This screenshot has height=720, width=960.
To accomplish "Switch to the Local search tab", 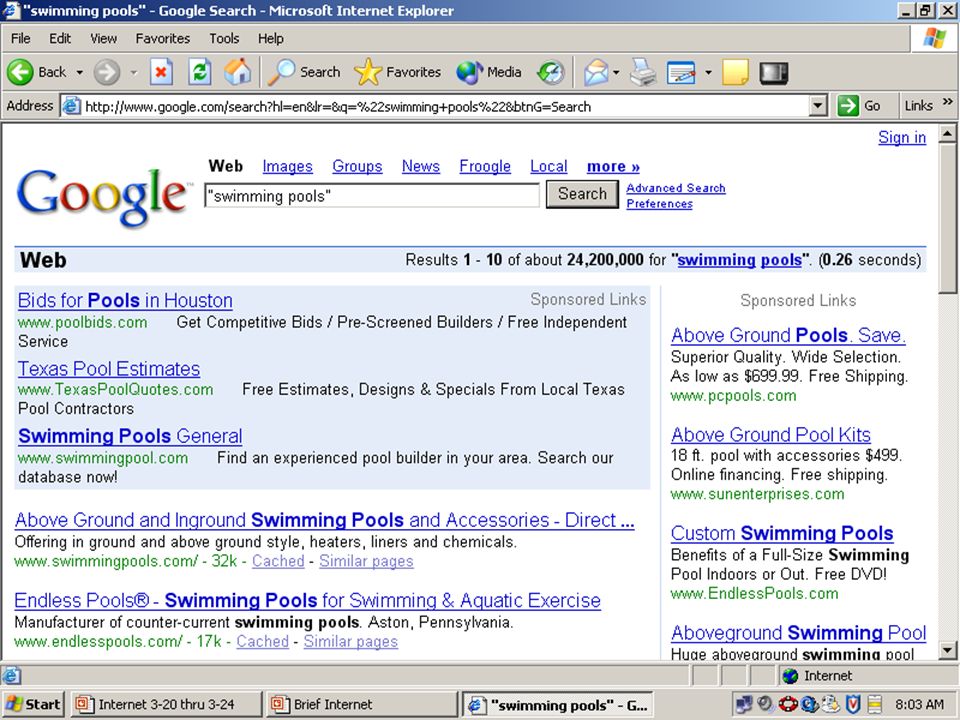I will pyautogui.click(x=549, y=167).
